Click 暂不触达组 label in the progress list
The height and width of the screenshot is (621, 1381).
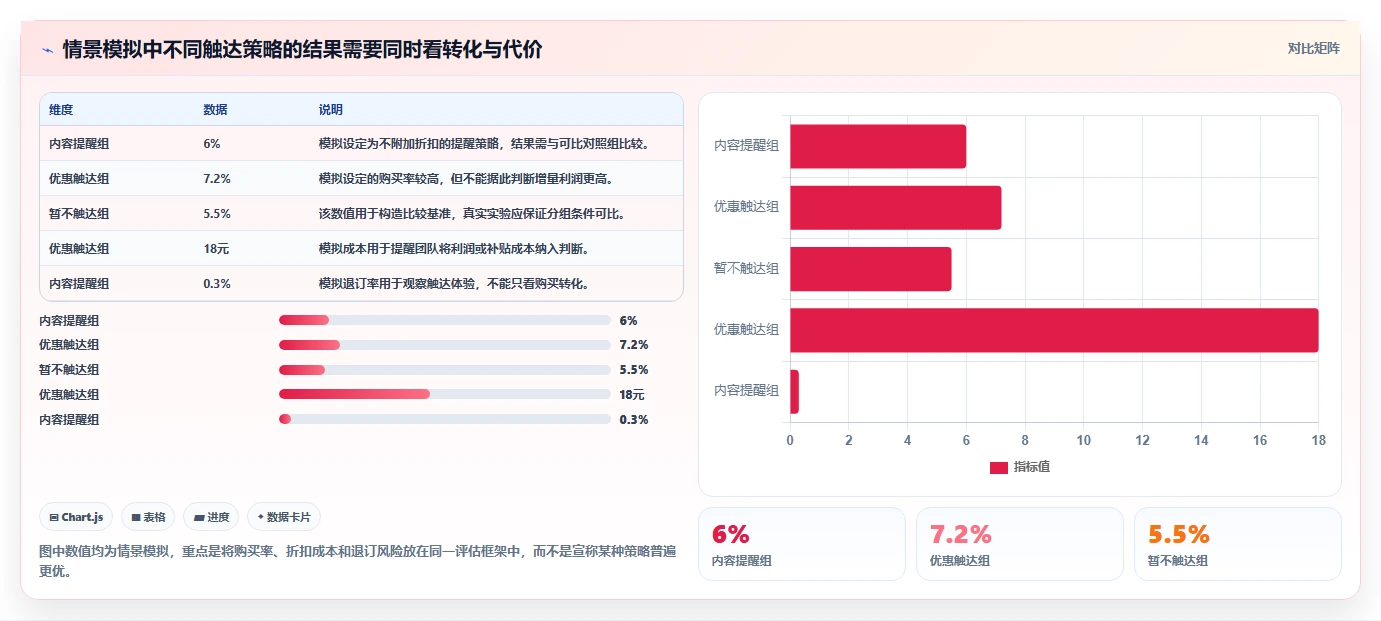69,370
